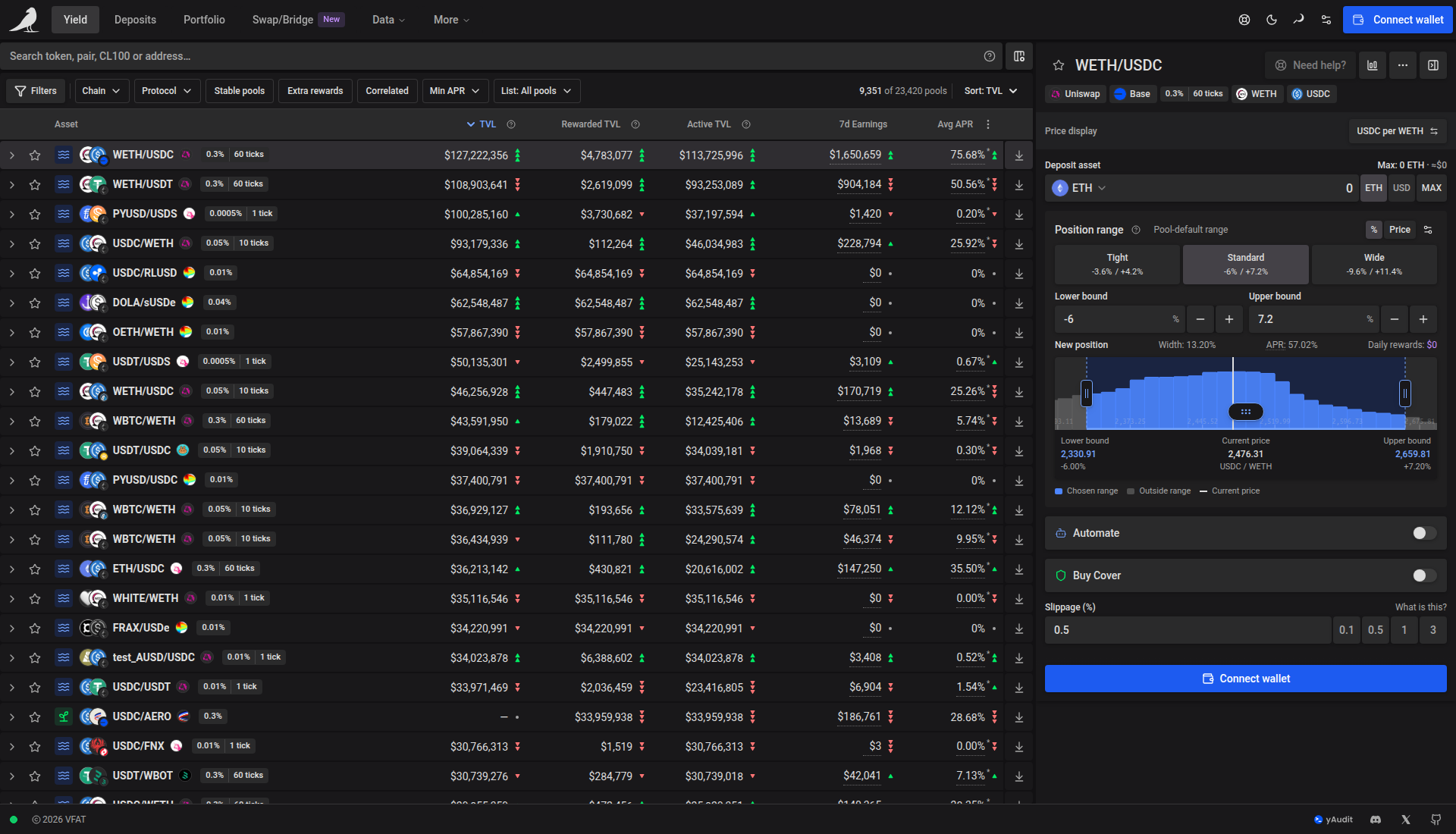
Task: Star the PYUSD/USDS pool row
Action: click(x=35, y=214)
